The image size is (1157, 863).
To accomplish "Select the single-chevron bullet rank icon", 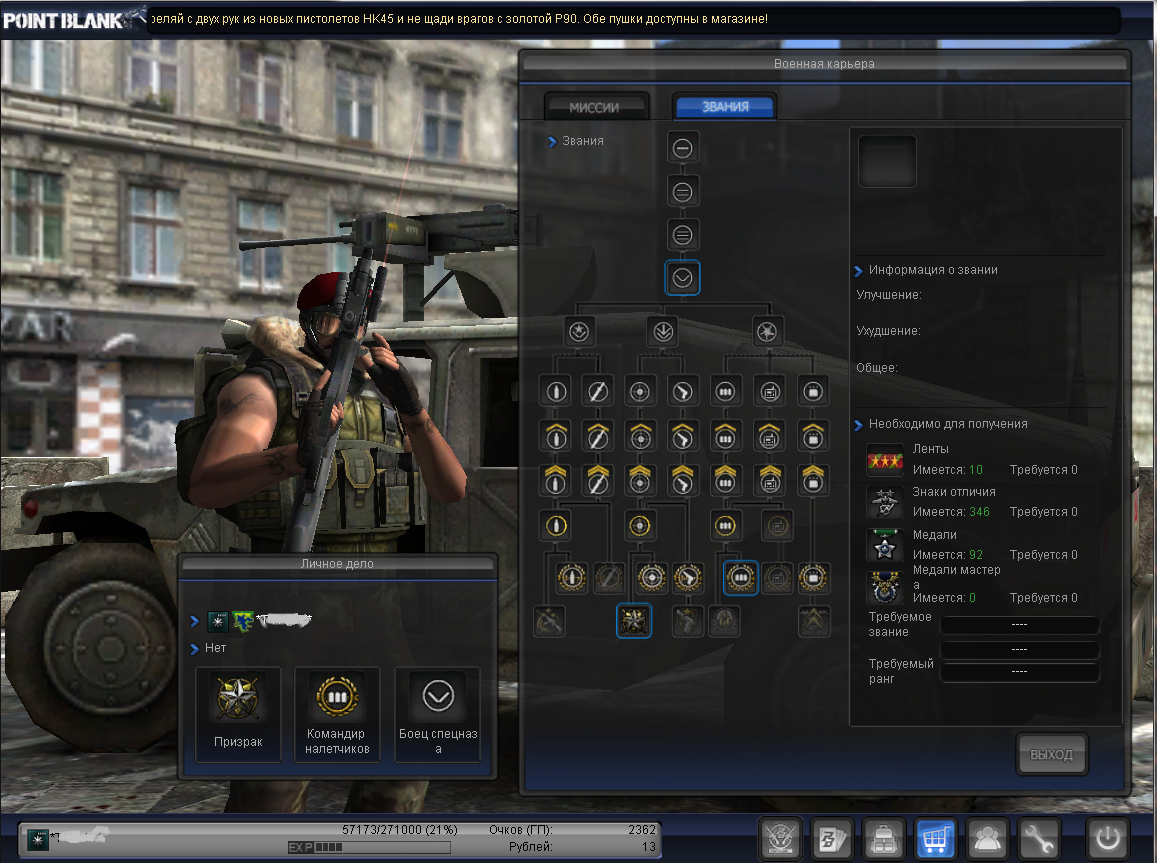I will 556,437.
